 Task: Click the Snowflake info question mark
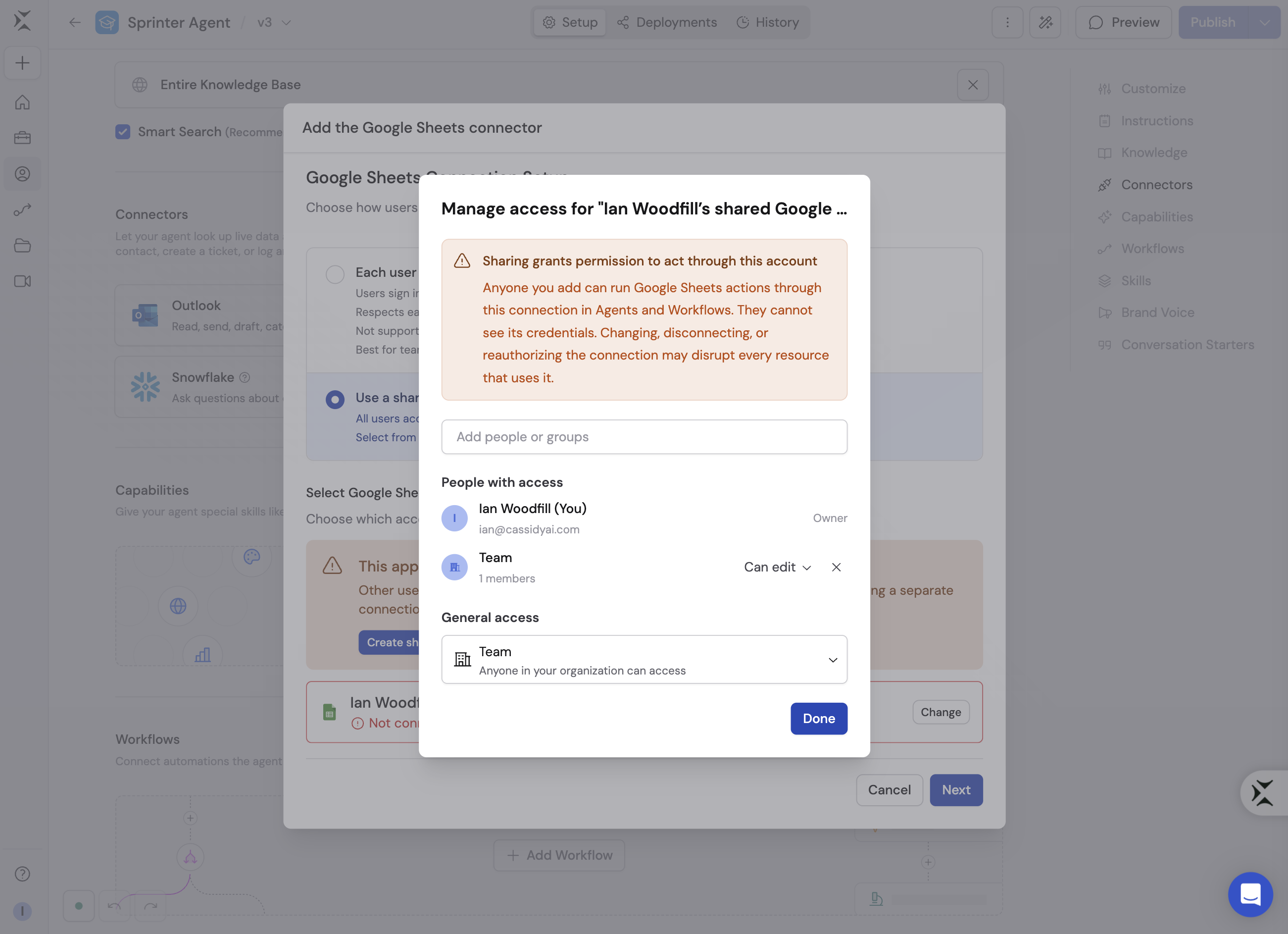coord(244,377)
